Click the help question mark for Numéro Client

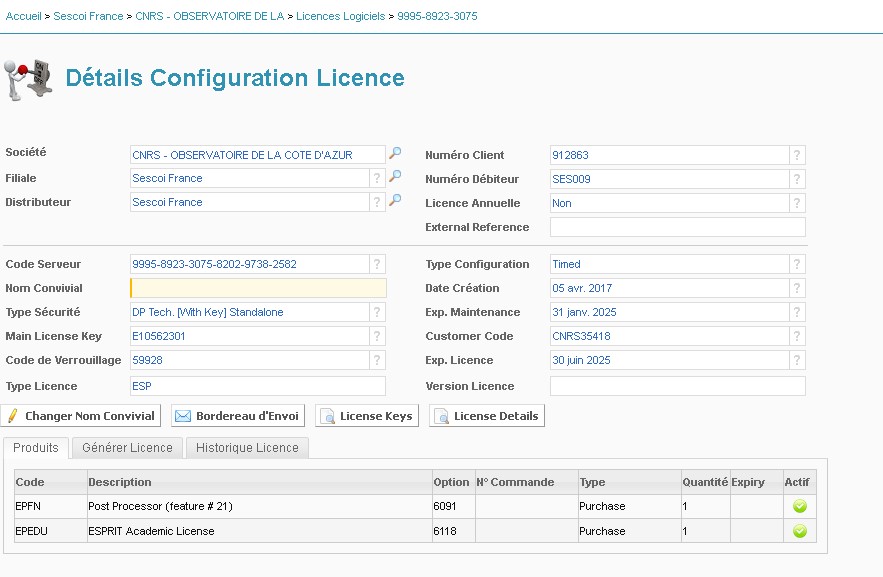point(797,155)
